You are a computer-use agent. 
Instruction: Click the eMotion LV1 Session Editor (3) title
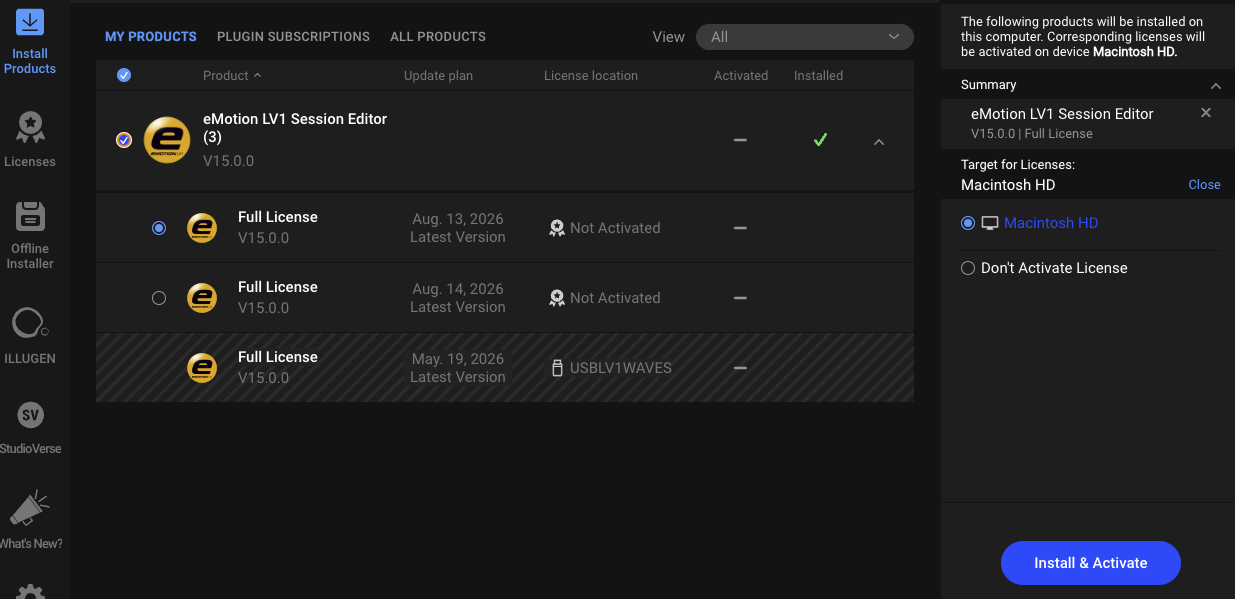coord(295,127)
